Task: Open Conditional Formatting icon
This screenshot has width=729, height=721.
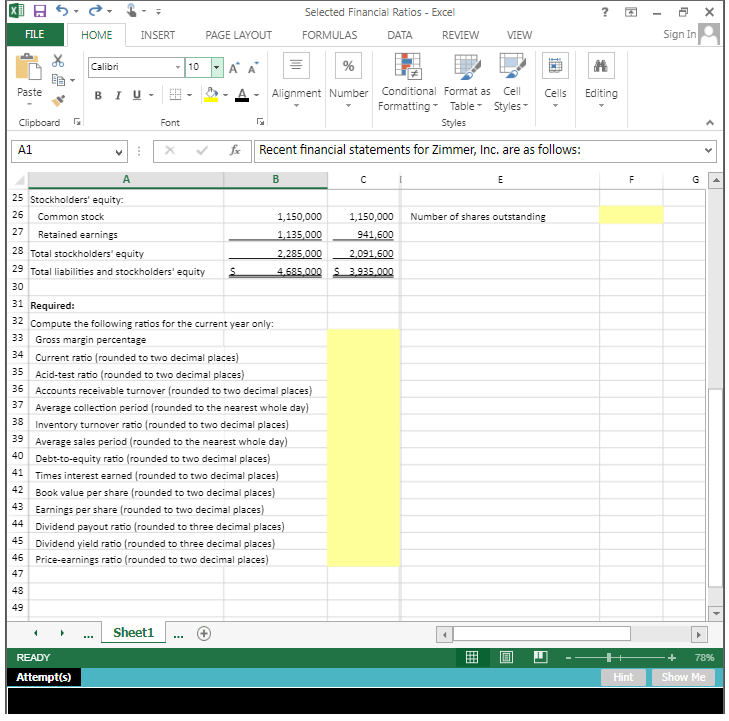Action: point(408,66)
